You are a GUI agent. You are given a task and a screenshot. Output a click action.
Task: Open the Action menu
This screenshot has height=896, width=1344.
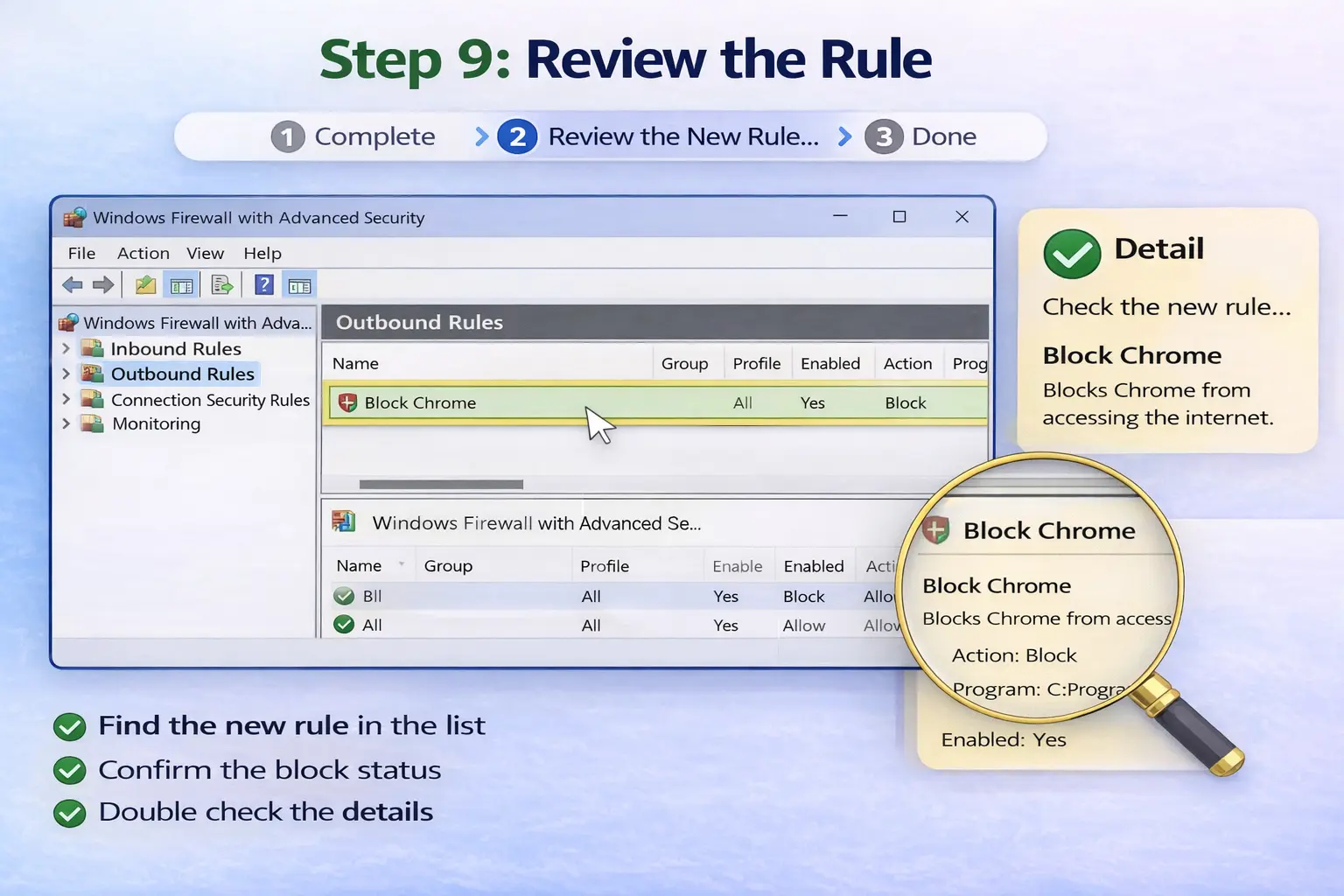point(143,253)
